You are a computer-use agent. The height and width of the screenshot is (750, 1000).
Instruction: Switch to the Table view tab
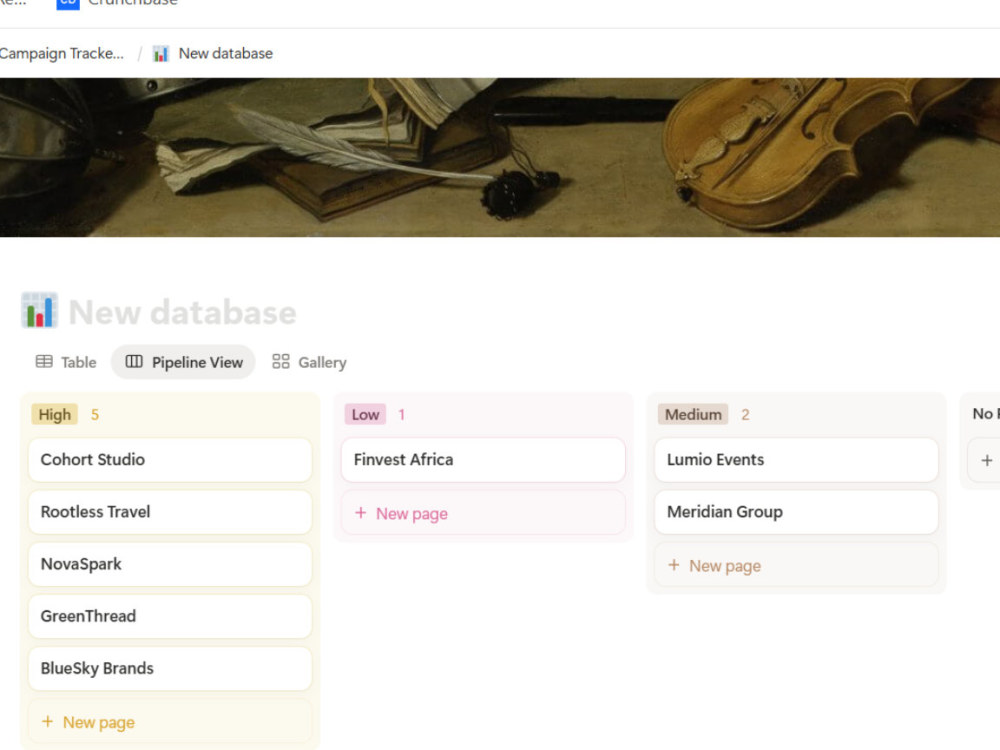(66, 362)
